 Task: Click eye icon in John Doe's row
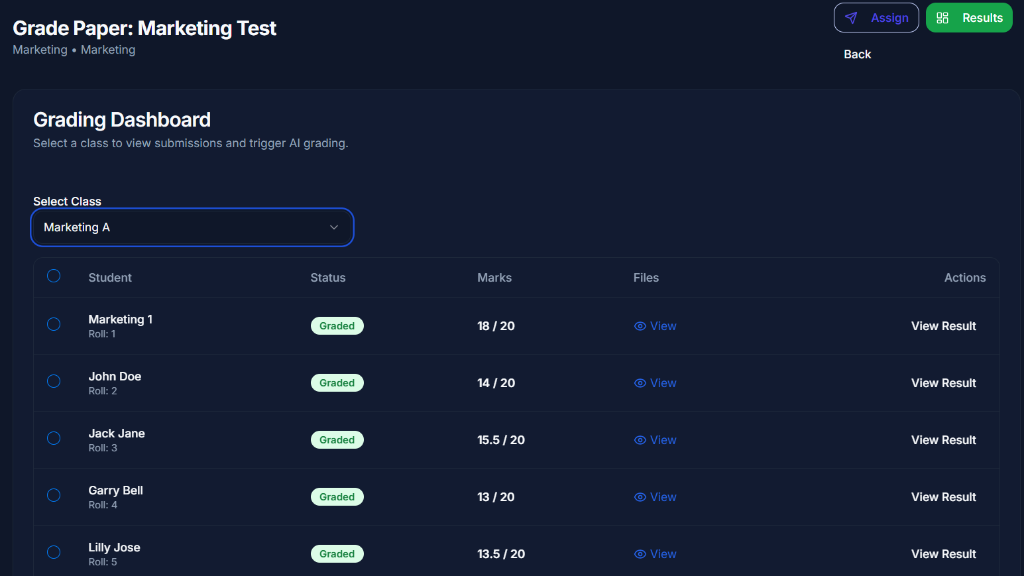point(640,383)
